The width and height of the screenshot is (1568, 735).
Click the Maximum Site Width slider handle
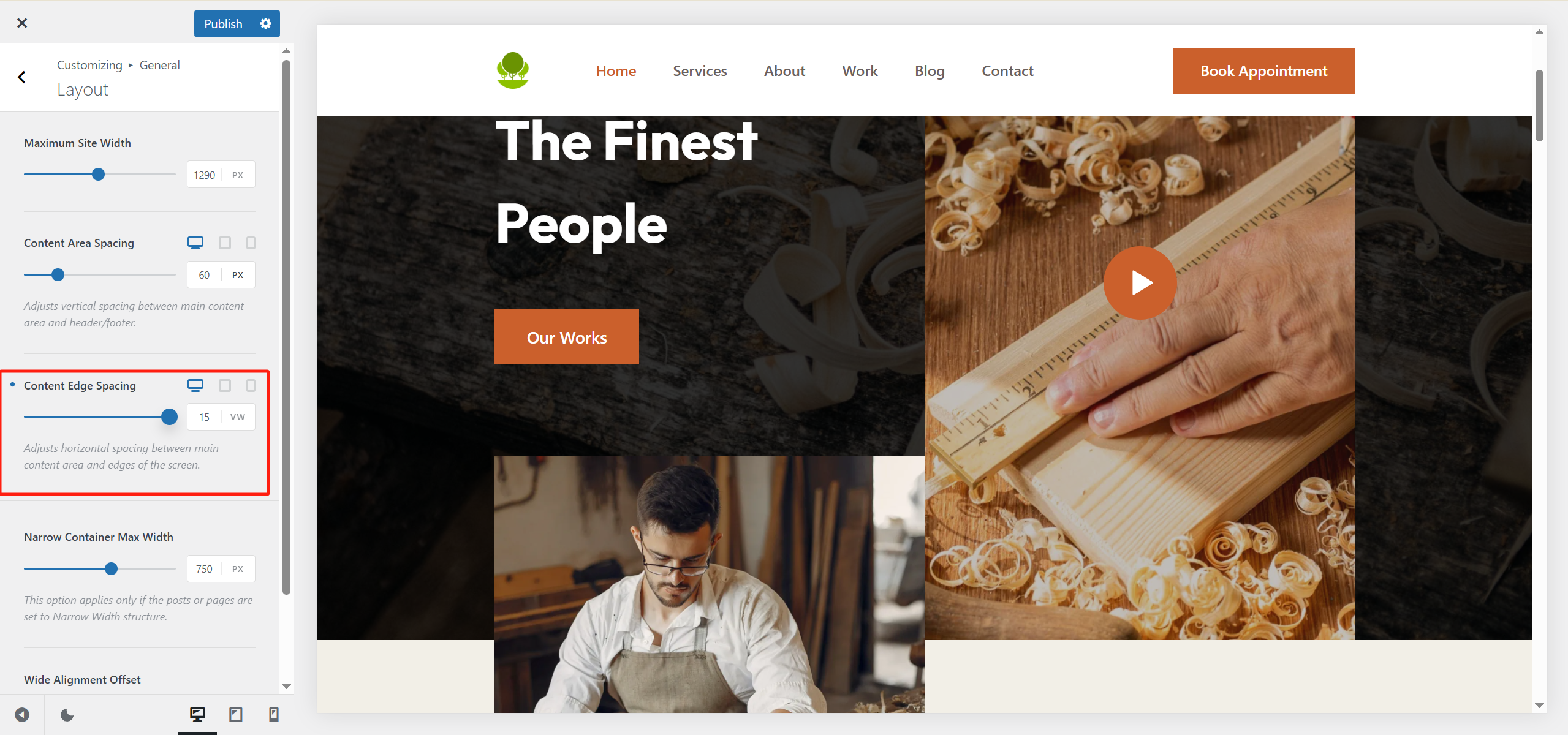tap(98, 175)
